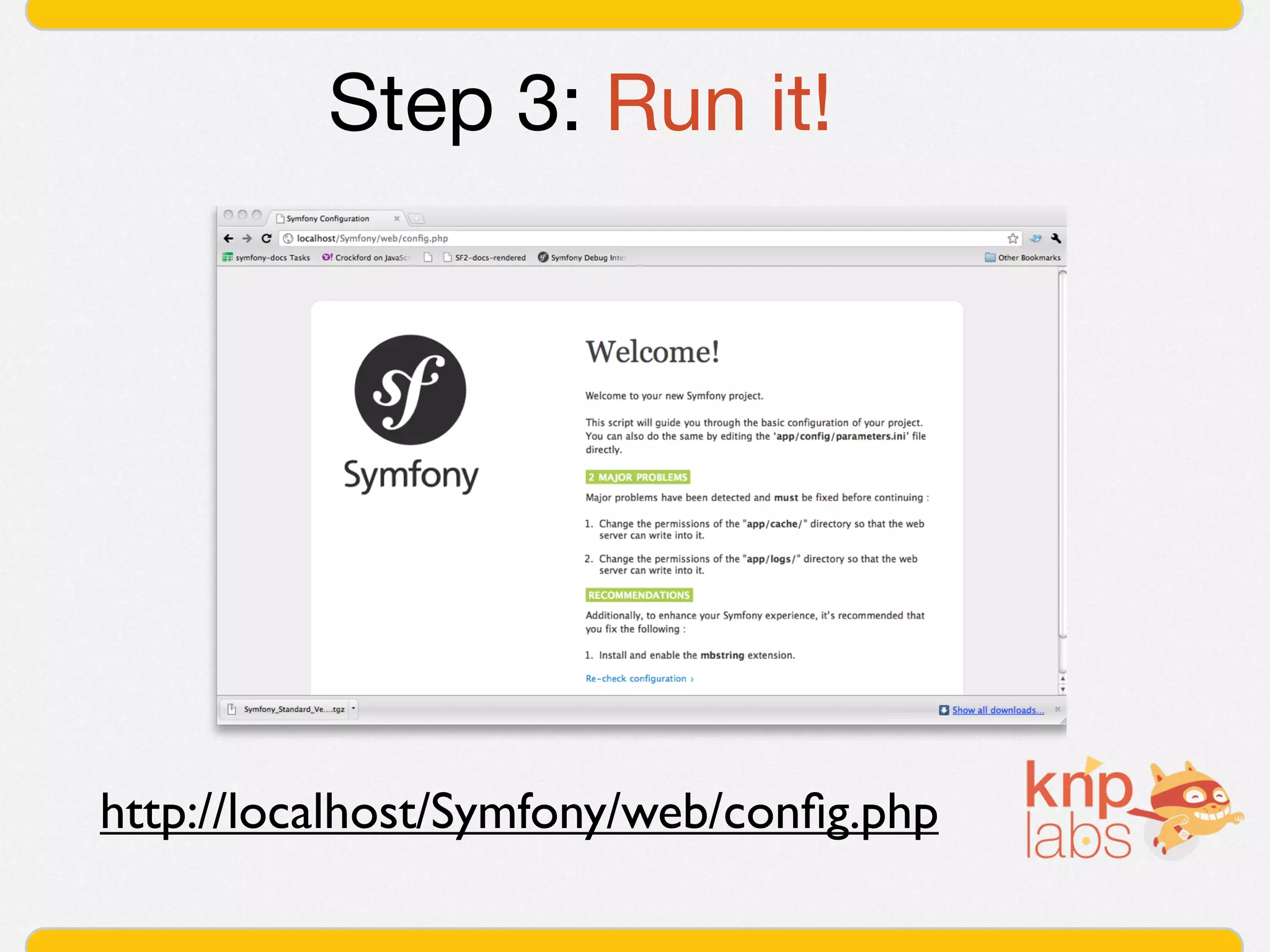This screenshot has height=952, width=1270.
Task: Open Other Bookmarks folder
Action: [x=1023, y=258]
